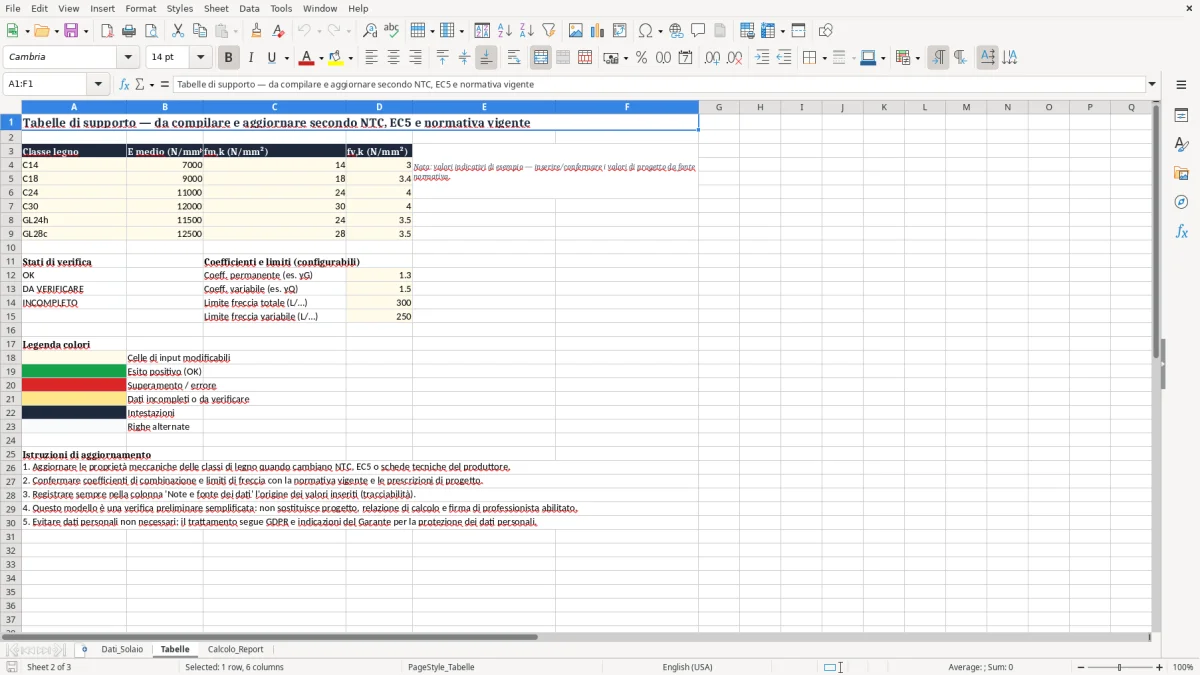
Task: Open Find and Replace
Action: click(370, 31)
